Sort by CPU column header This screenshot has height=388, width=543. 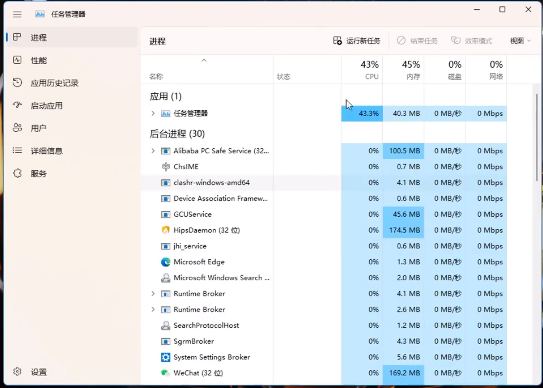(x=362, y=70)
